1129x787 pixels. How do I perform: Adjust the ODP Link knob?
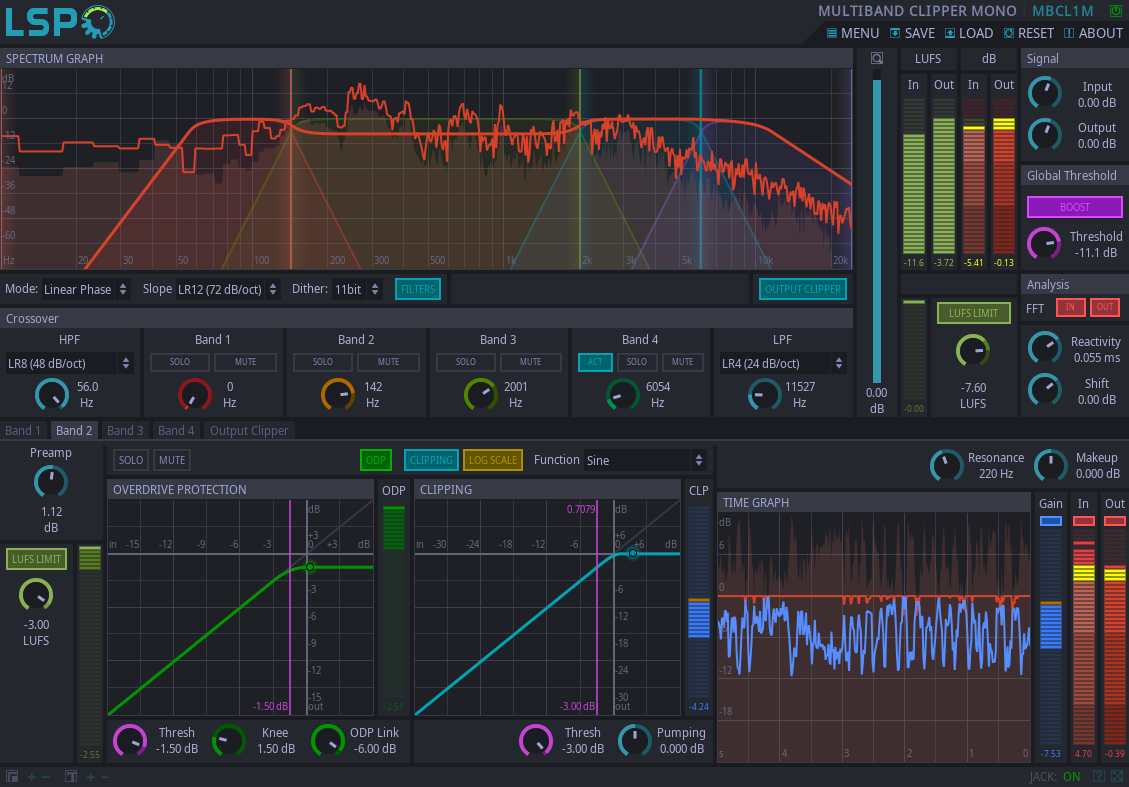pos(328,740)
